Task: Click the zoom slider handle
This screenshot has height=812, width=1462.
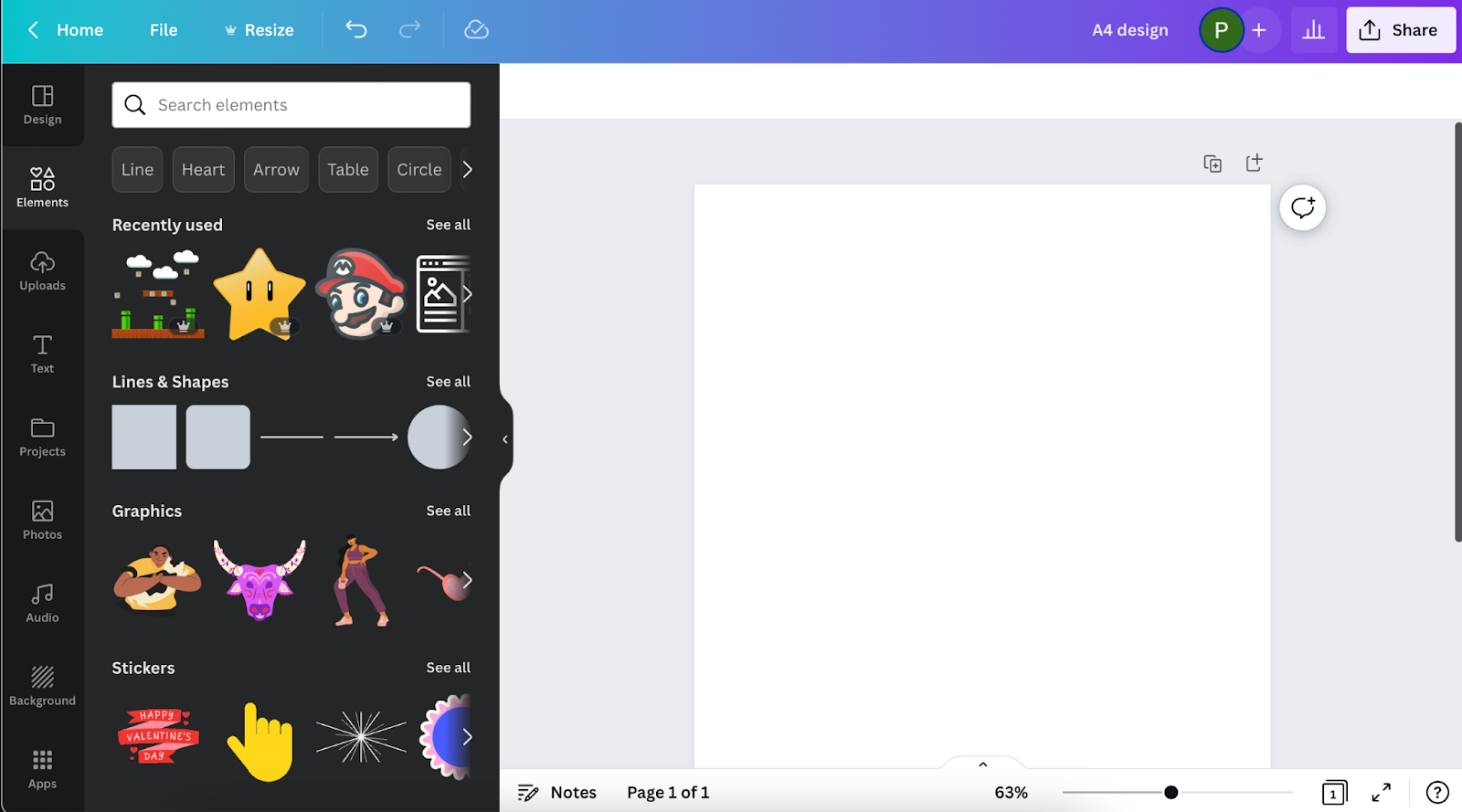Action: click(1171, 792)
